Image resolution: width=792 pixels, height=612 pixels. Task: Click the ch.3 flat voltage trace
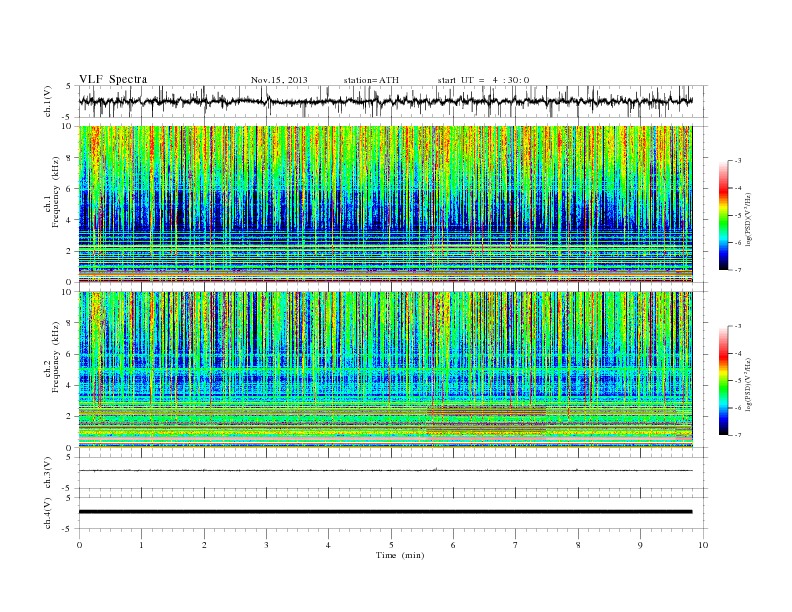pos(385,471)
